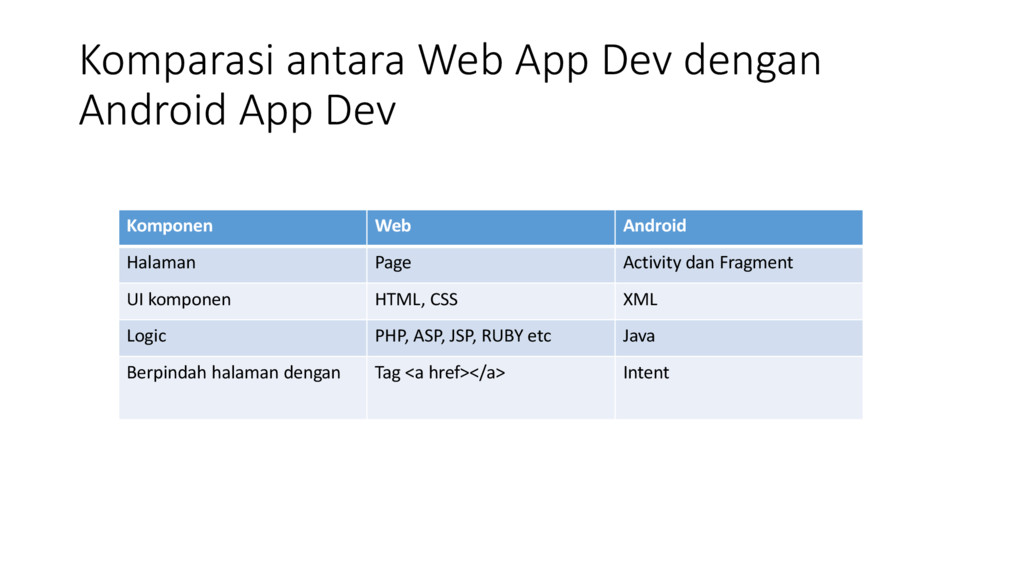
Task: Select the 'Web' header cell
Action: [490, 227]
